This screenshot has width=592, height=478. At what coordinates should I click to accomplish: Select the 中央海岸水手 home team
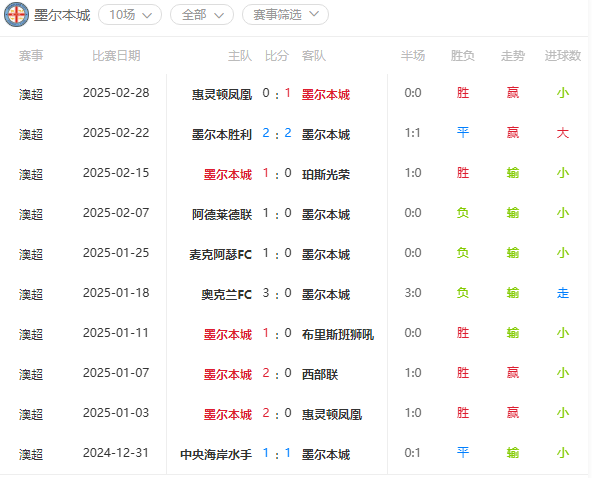[216, 454]
